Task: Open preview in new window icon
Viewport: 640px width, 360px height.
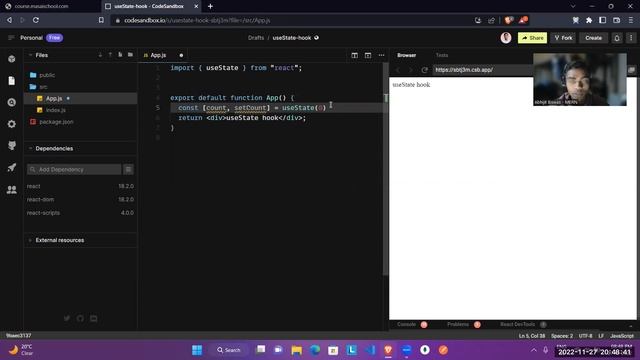Action: pos(631,70)
